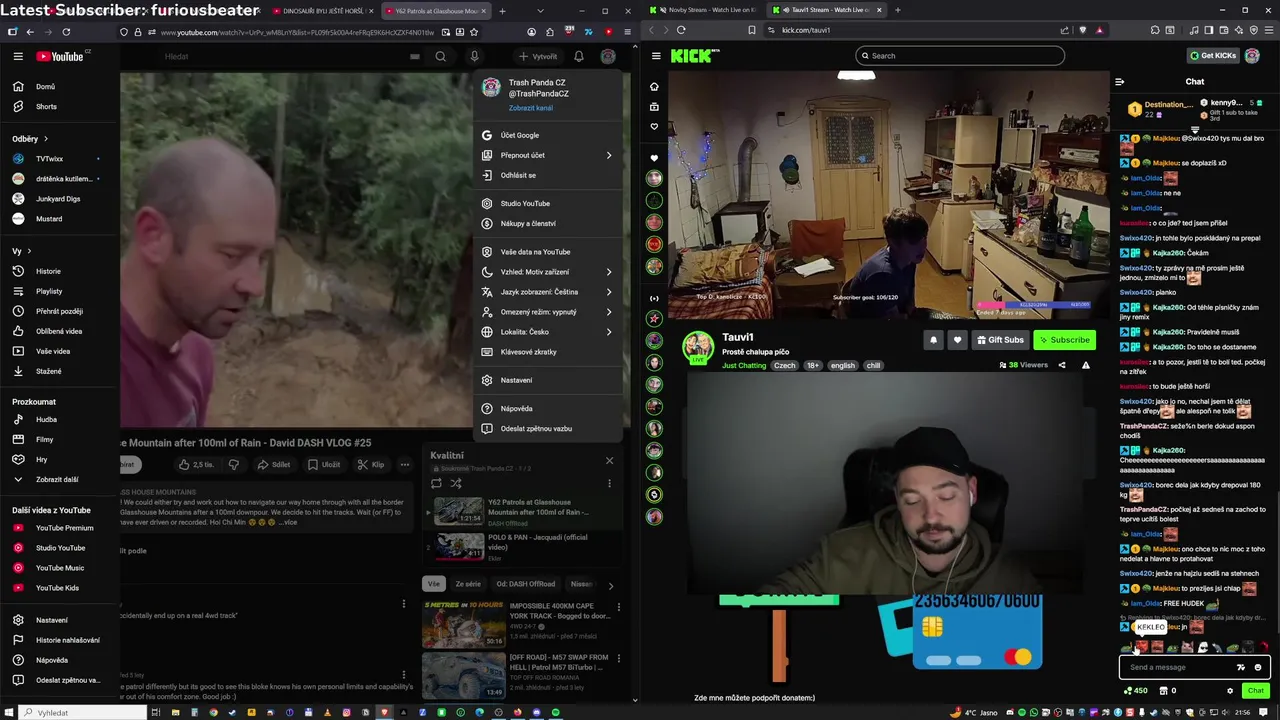Click the Klip button under video
Image resolution: width=1280 pixels, height=720 pixels.
click(371, 464)
